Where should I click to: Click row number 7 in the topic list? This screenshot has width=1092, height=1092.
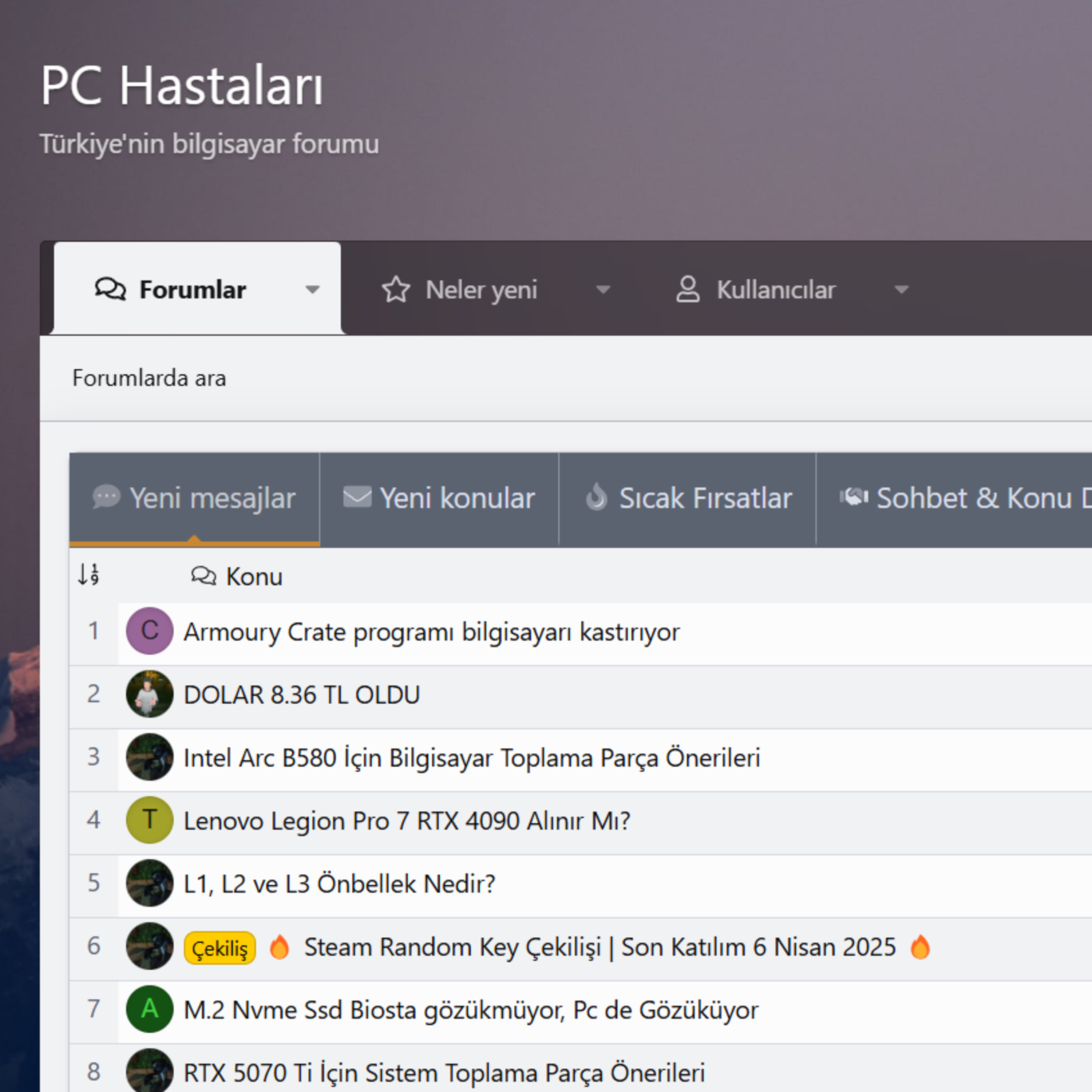93,1009
